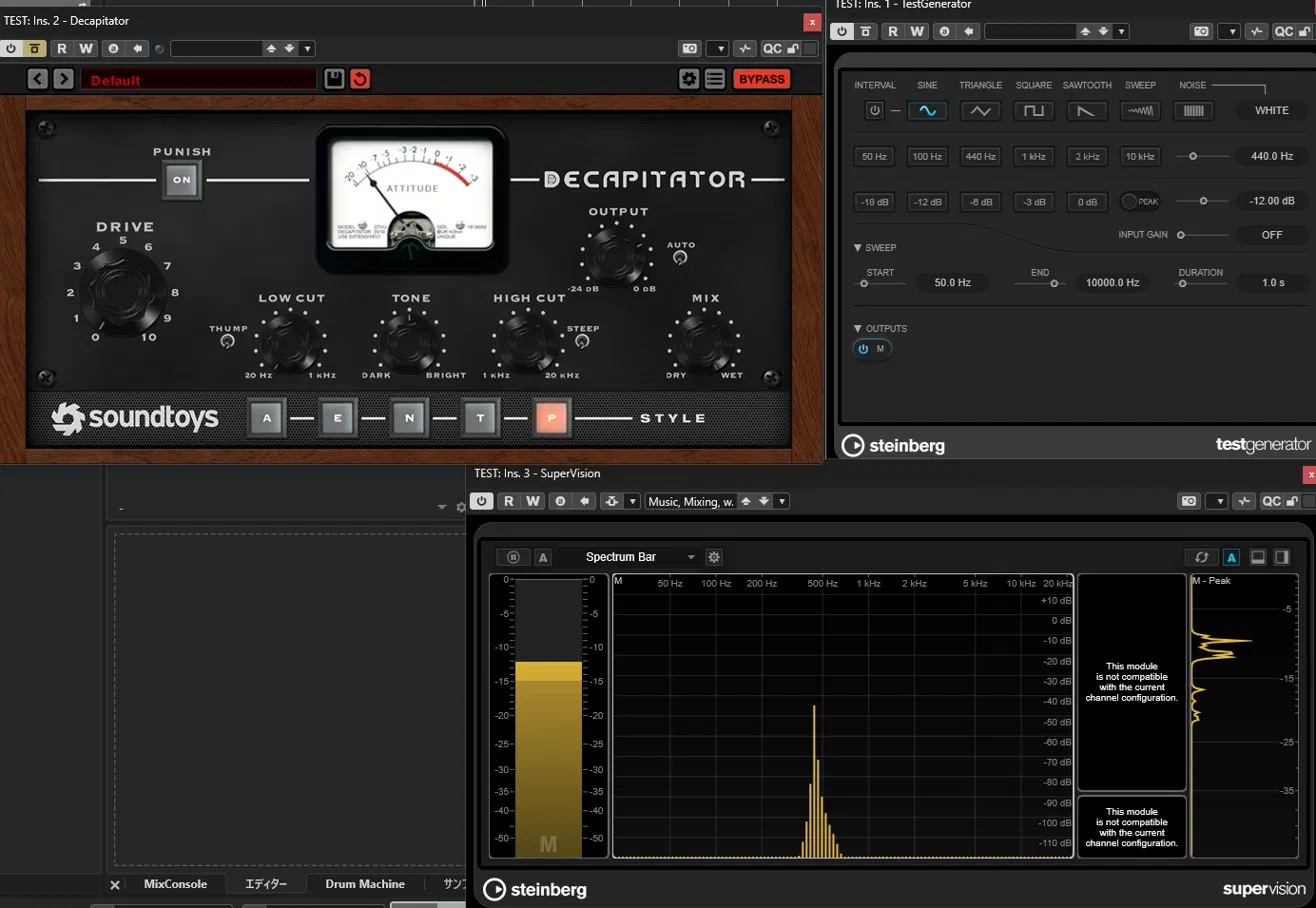Image resolution: width=1316 pixels, height=908 pixels.
Task: Select Decapitator style P
Action: tap(550, 418)
